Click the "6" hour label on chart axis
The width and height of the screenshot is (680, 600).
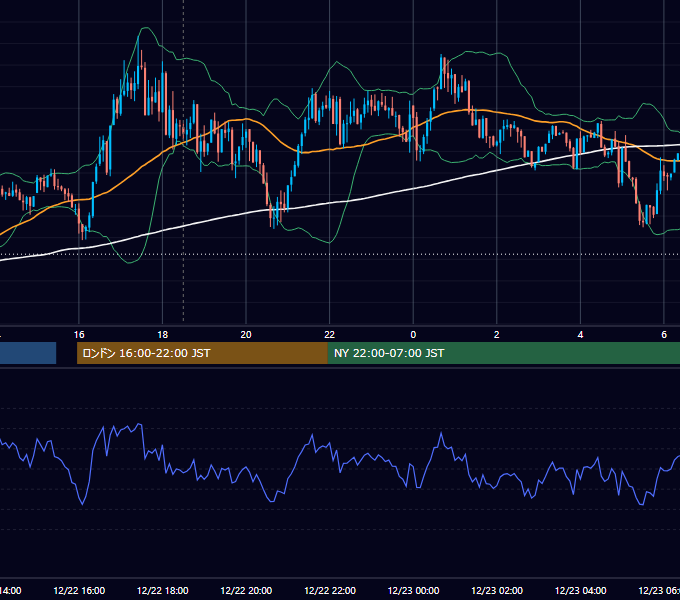(664, 334)
